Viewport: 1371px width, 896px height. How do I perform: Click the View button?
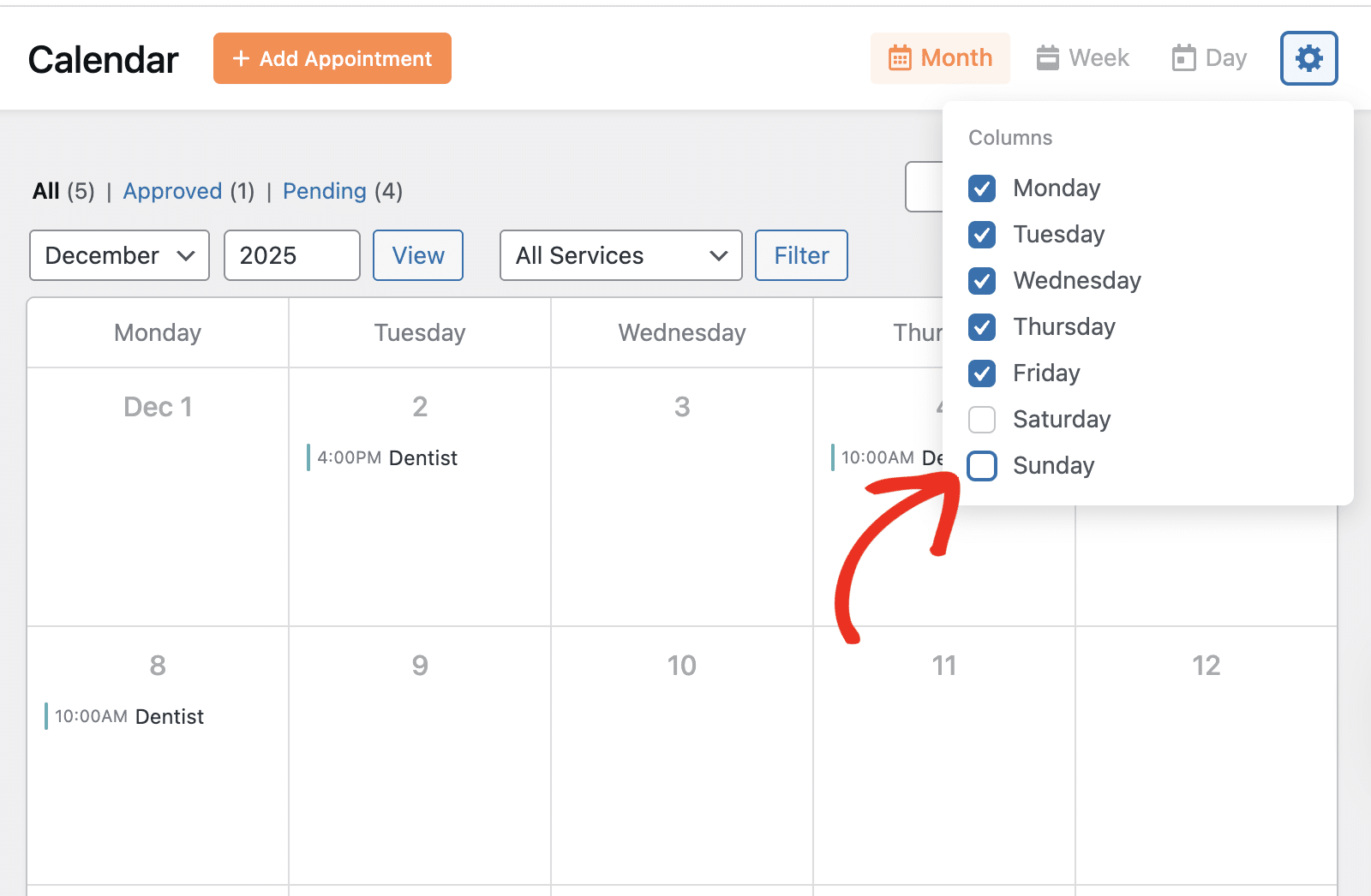(417, 255)
